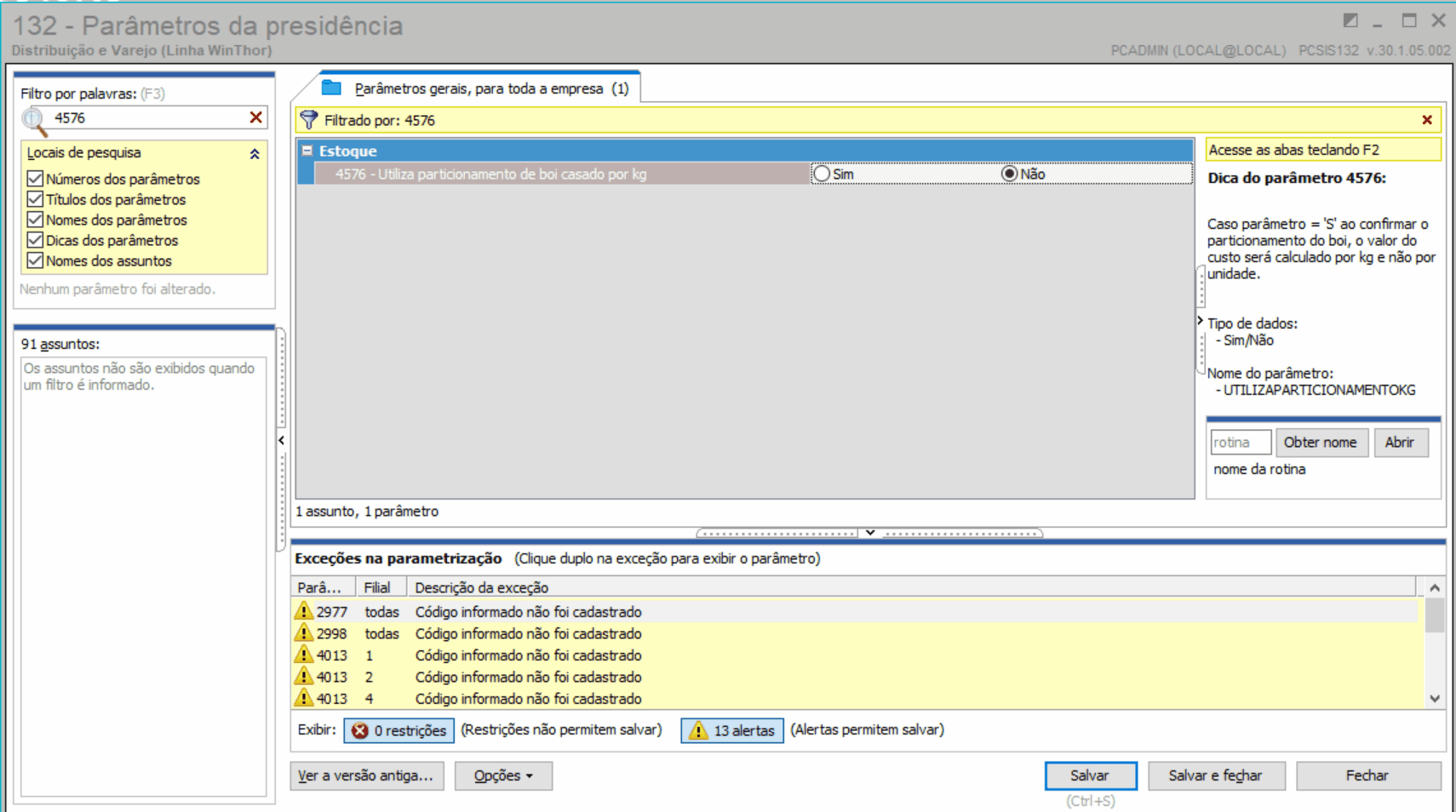Click 'Parâ...' column header

(324, 587)
